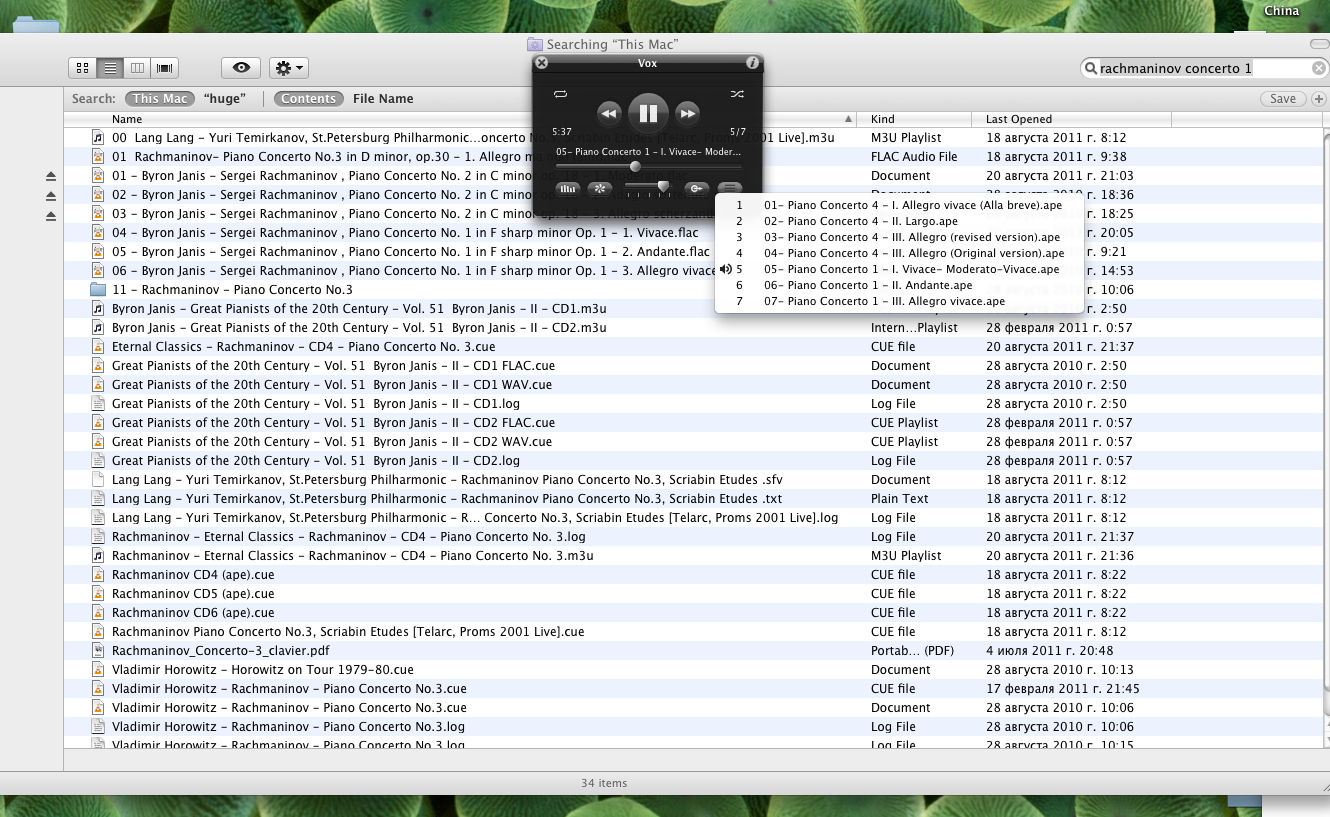Skip to next track in Vox
The width and height of the screenshot is (1330, 817).
pyautogui.click(x=687, y=113)
